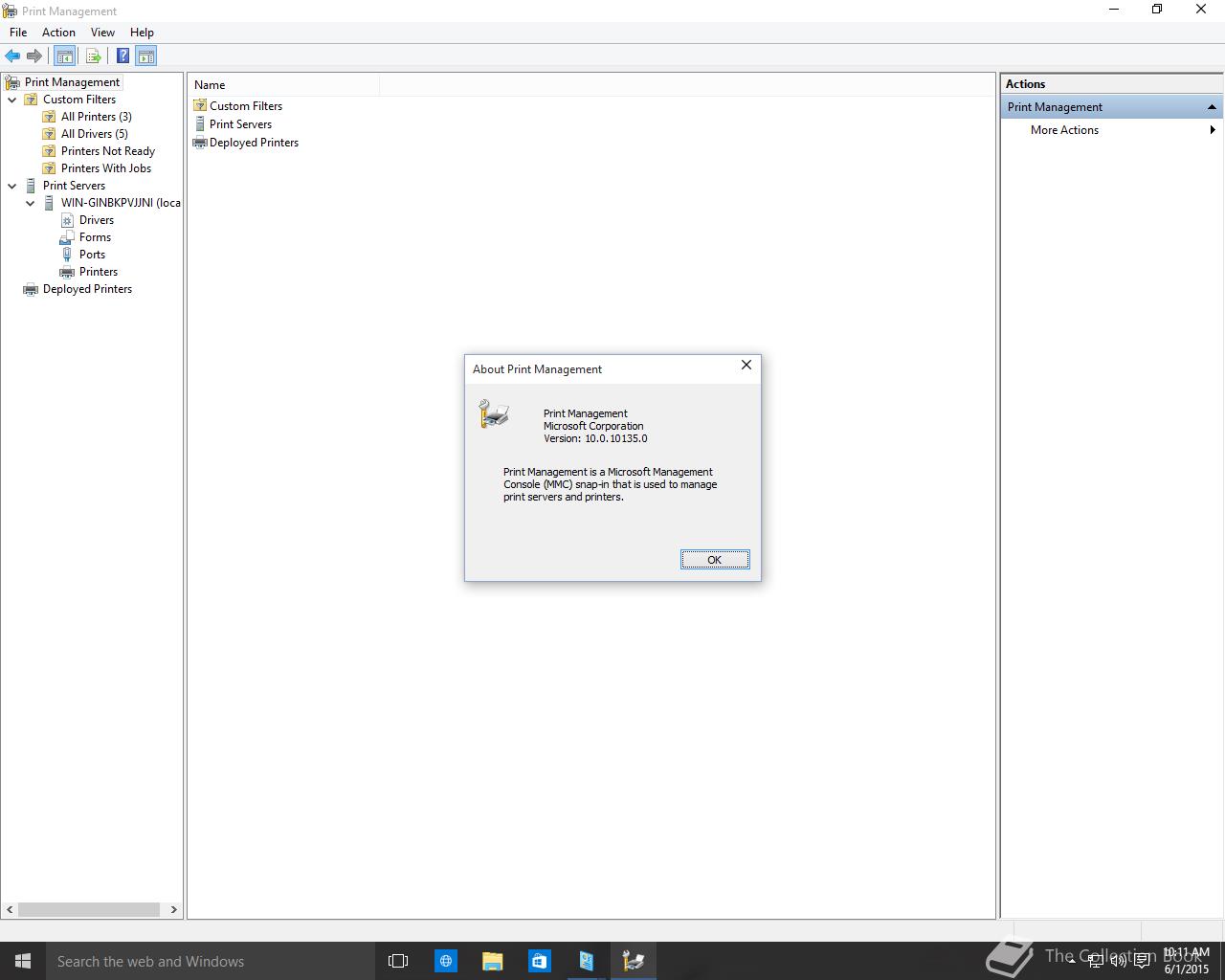Open the Windows Start menu
This screenshot has height=980, width=1225.
tap(23, 961)
